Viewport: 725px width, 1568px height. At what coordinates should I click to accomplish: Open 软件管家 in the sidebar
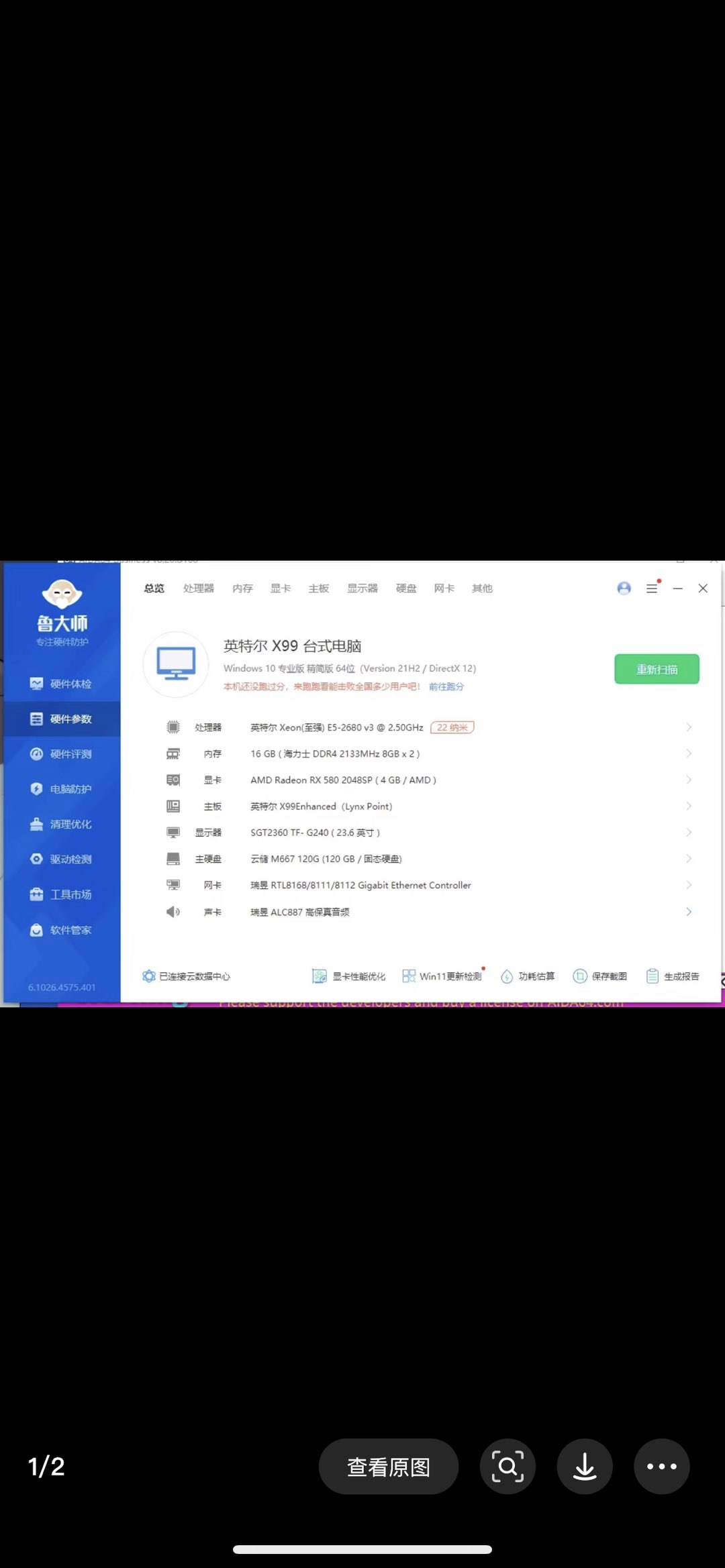click(62, 930)
